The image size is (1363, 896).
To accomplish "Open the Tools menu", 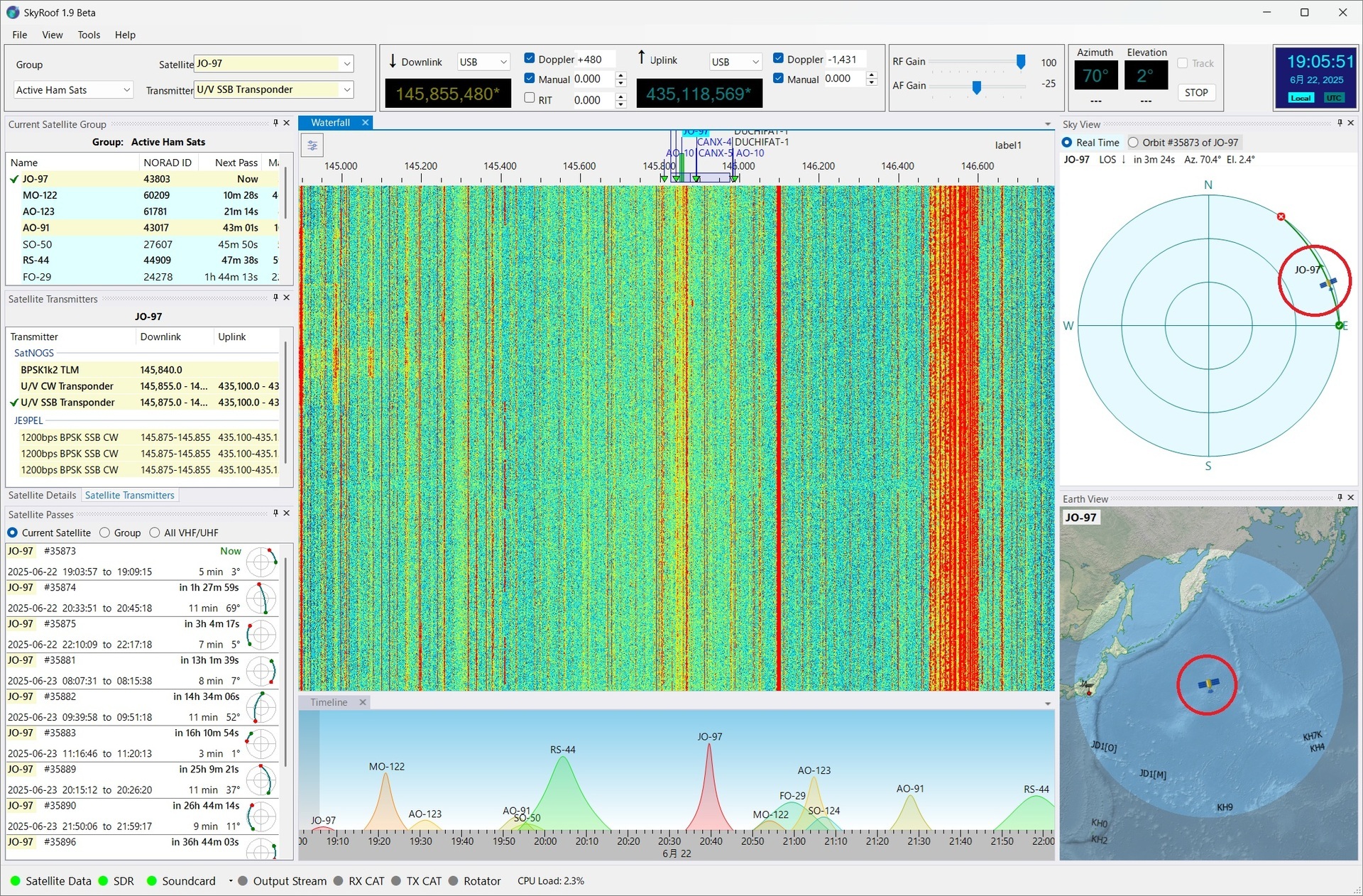I will 89,34.
